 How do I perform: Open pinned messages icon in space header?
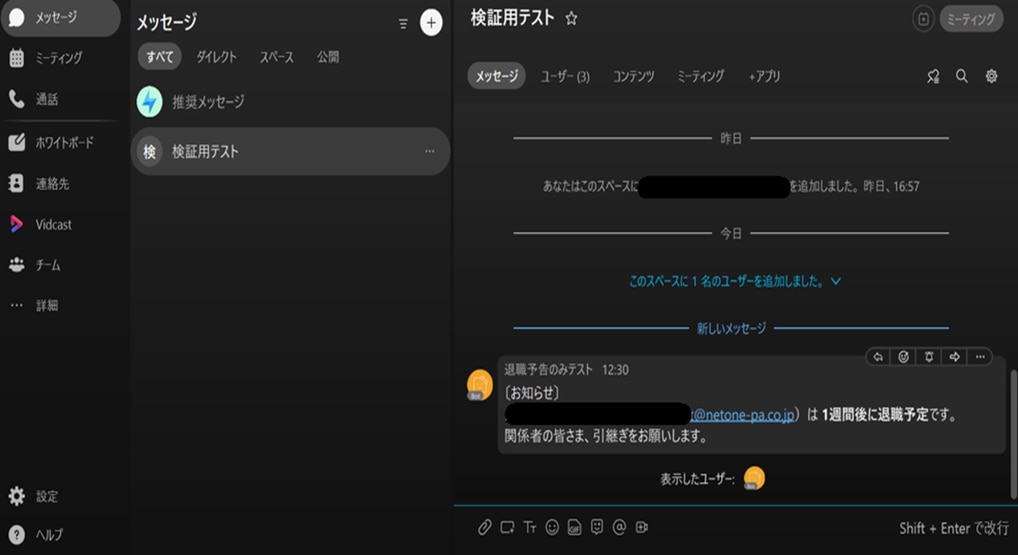pos(933,76)
